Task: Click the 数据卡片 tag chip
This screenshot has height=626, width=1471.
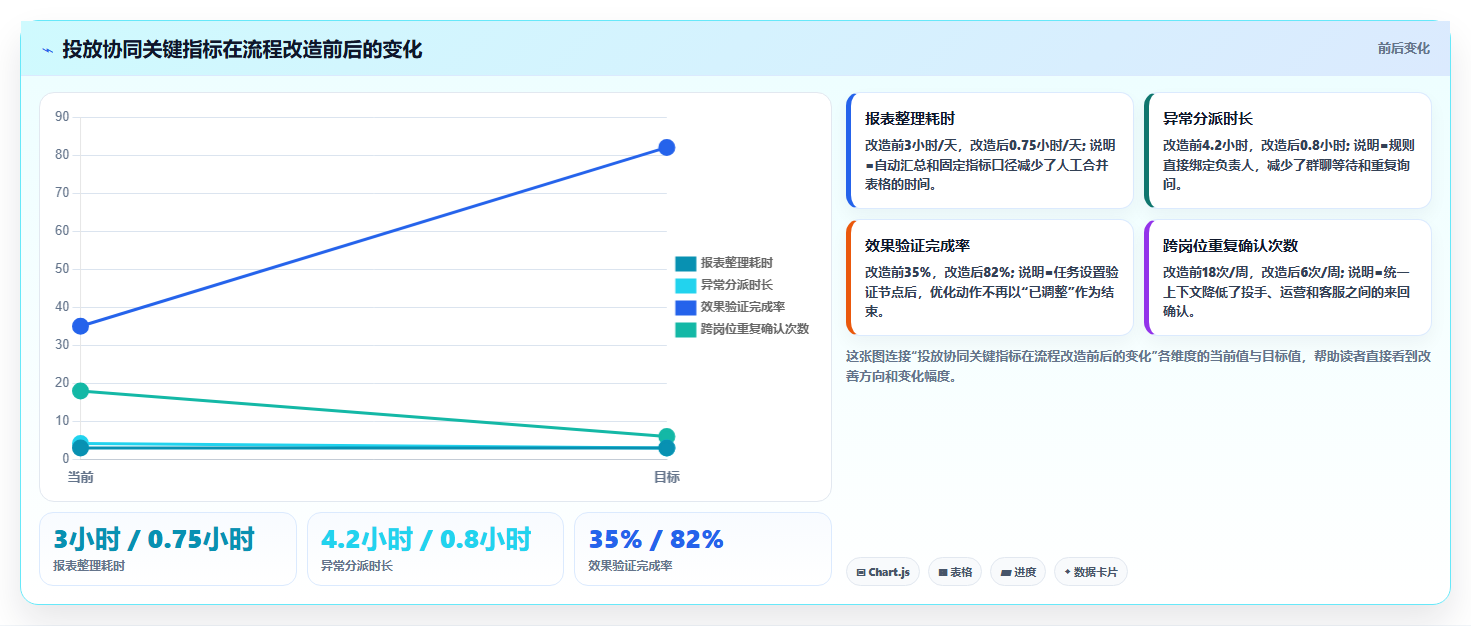Action: (1091, 572)
